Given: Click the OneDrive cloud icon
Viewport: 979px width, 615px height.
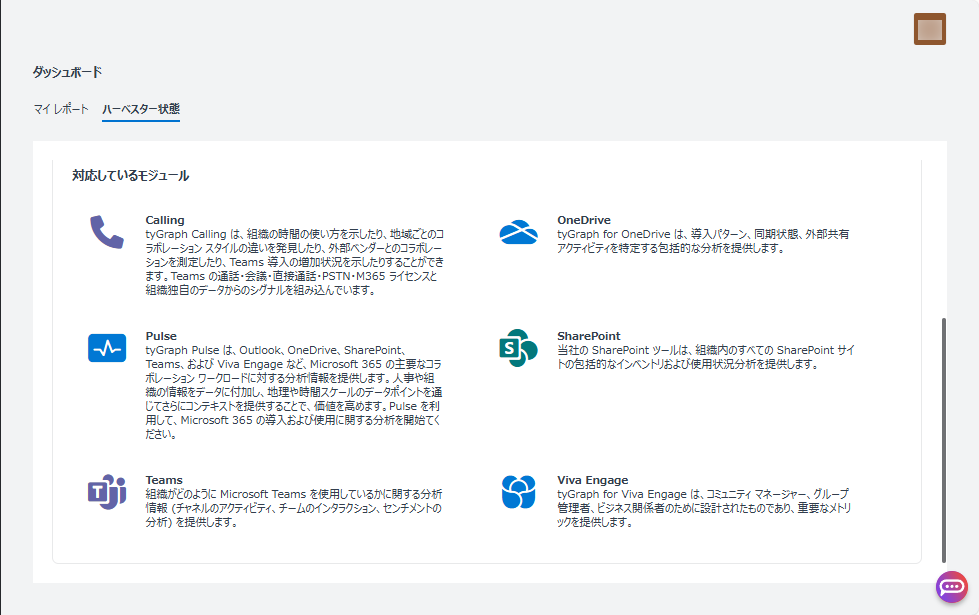Looking at the screenshot, I should pyautogui.click(x=518, y=232).
